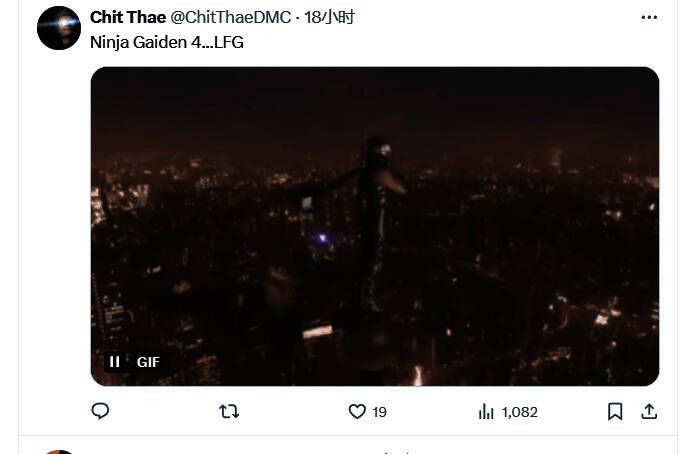Click the partially visible avatar of the next tweet
The width and height of the screenshot is (694, 454).
(x=59, y=450)
